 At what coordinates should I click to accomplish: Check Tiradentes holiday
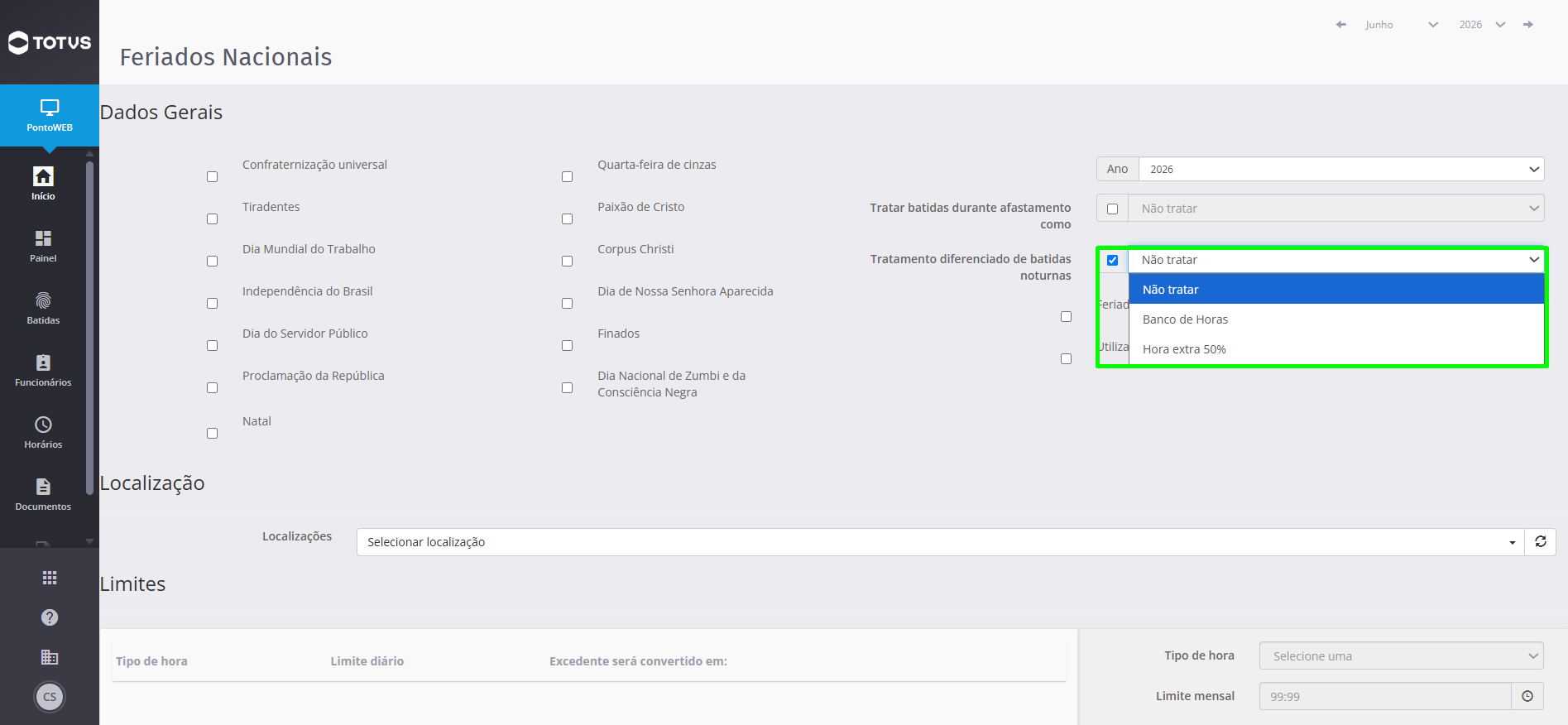(212, 219)
